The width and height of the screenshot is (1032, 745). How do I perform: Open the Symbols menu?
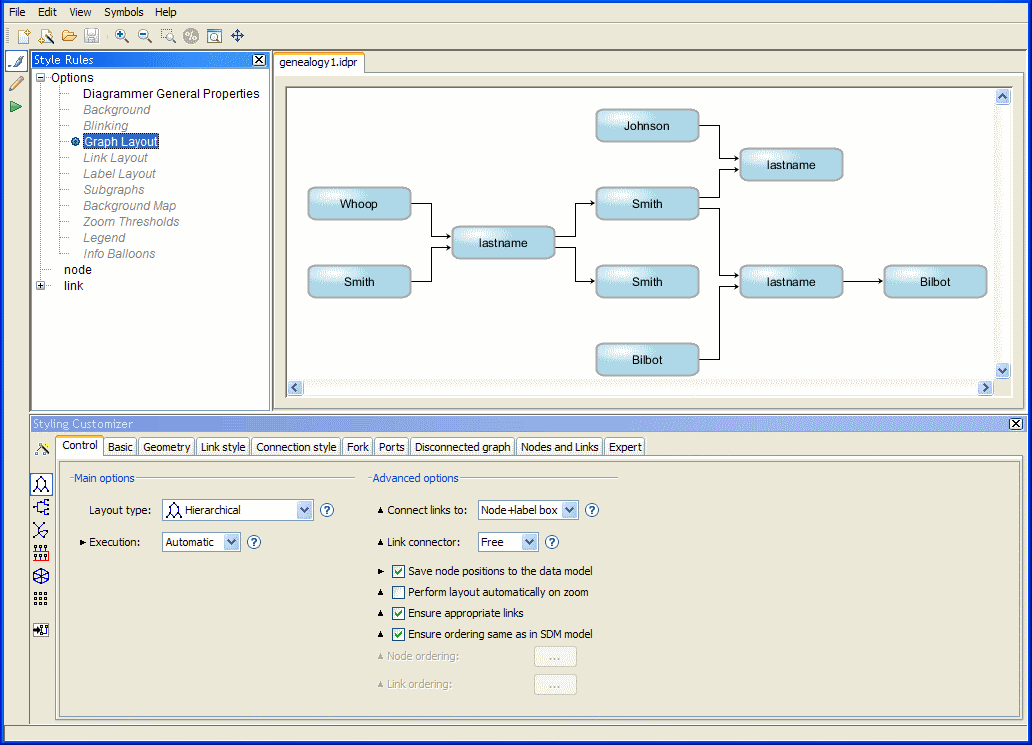(124, 12)
